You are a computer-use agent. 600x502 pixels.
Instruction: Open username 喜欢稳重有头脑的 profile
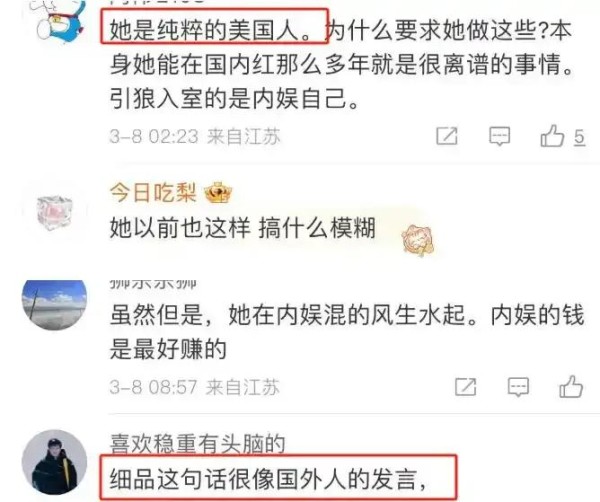coord(197,444)
